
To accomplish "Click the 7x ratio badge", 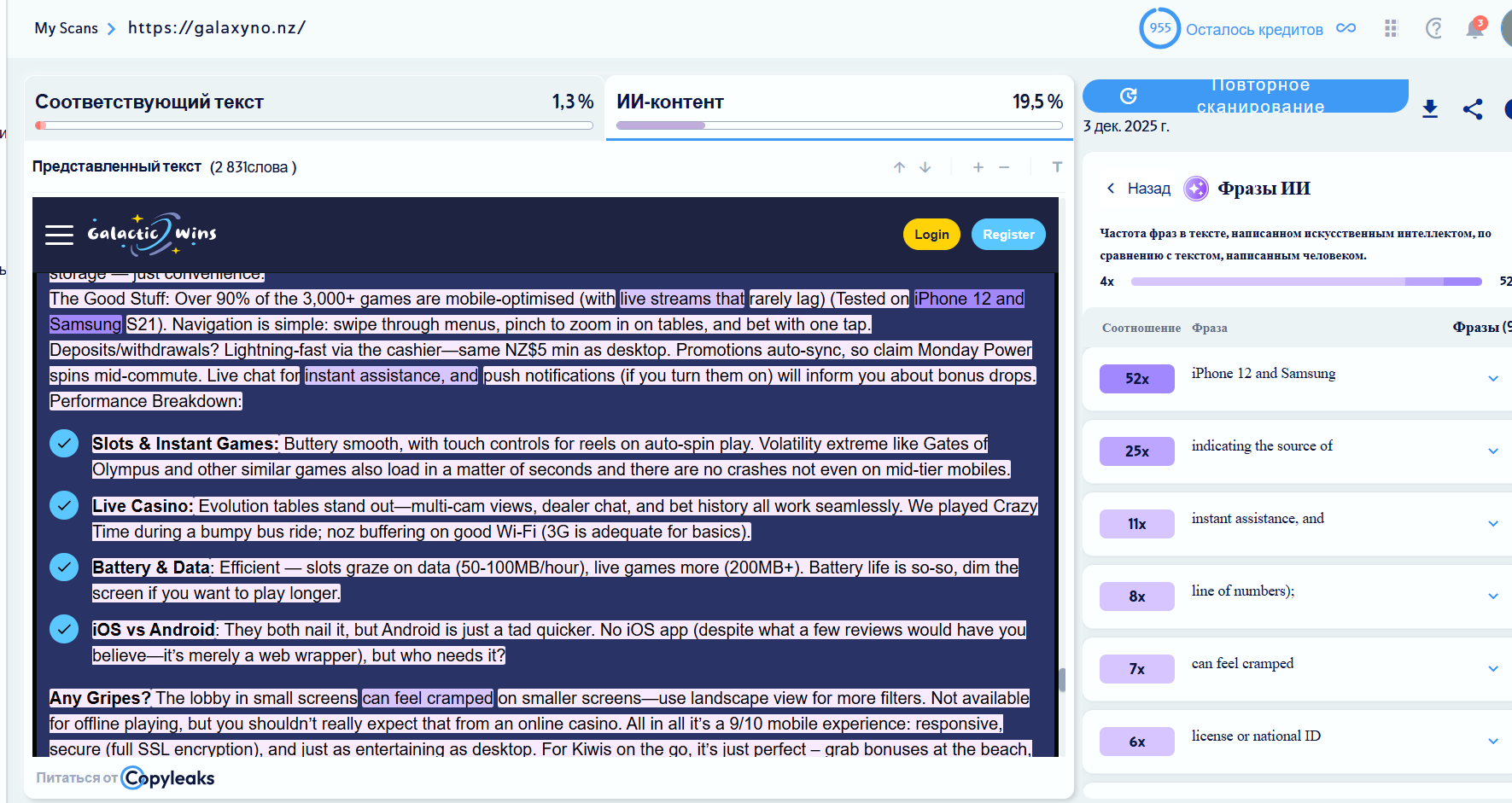I will coord(1137,669).
